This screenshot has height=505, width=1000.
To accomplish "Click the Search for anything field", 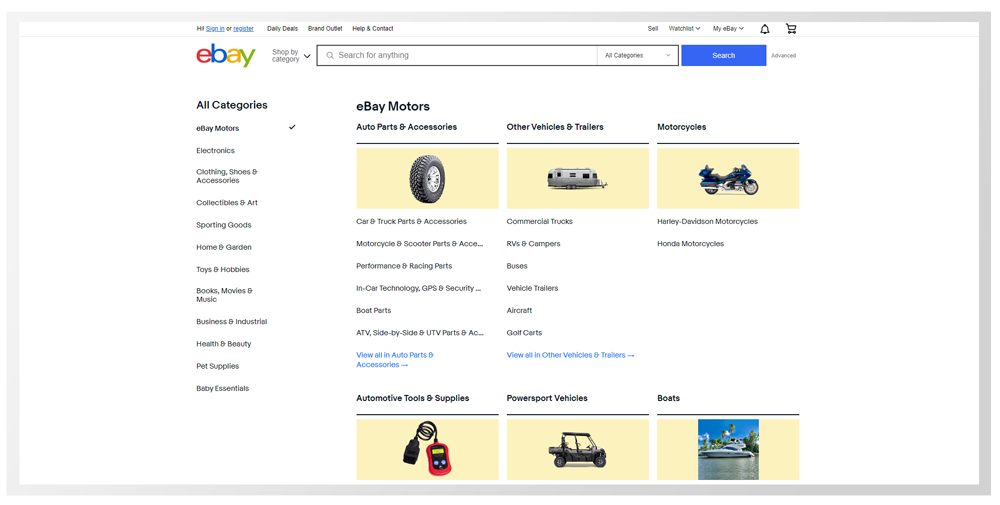I will [x=460, y=56].
